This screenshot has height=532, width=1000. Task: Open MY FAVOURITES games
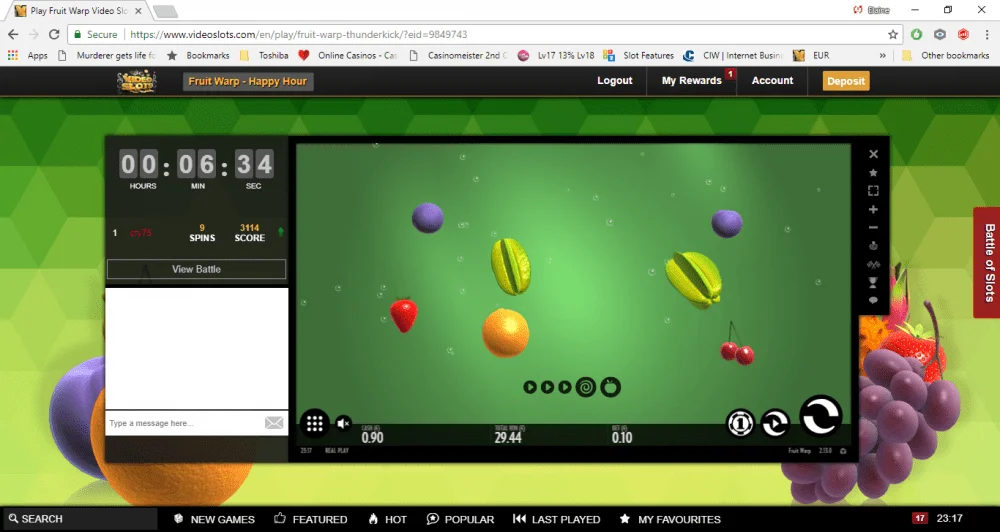[x=670, y=519]
